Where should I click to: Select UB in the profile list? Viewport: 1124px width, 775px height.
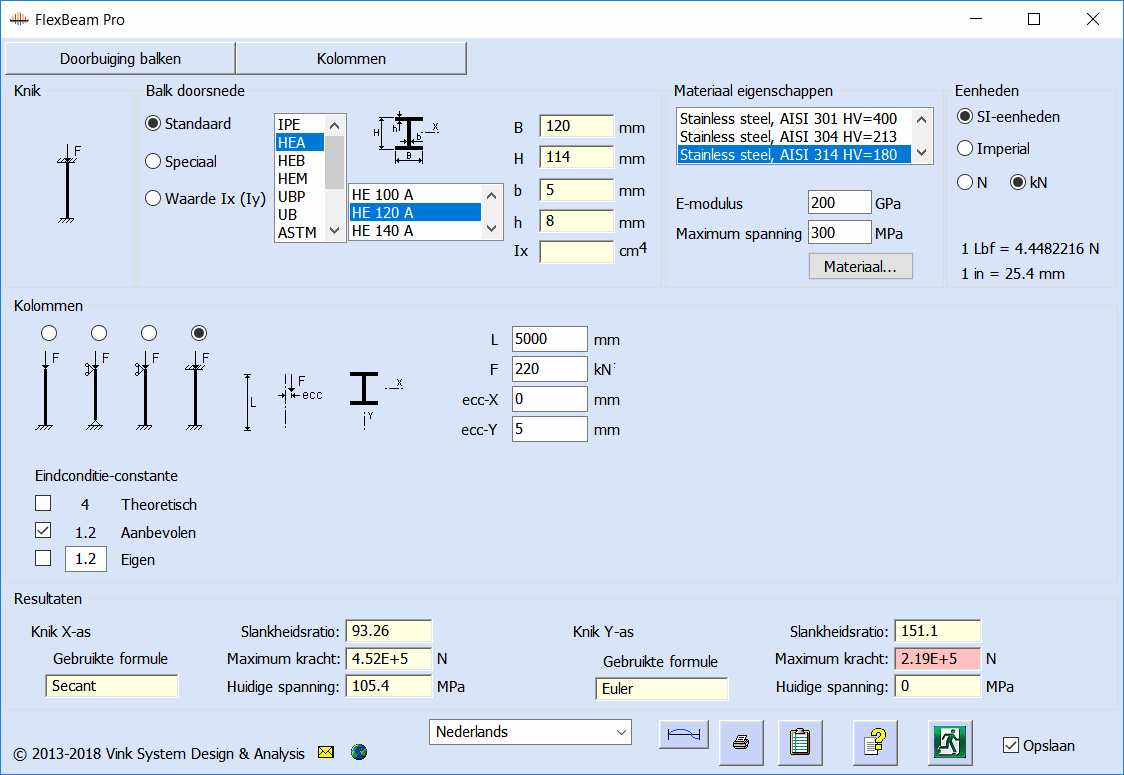pos(300,214)
